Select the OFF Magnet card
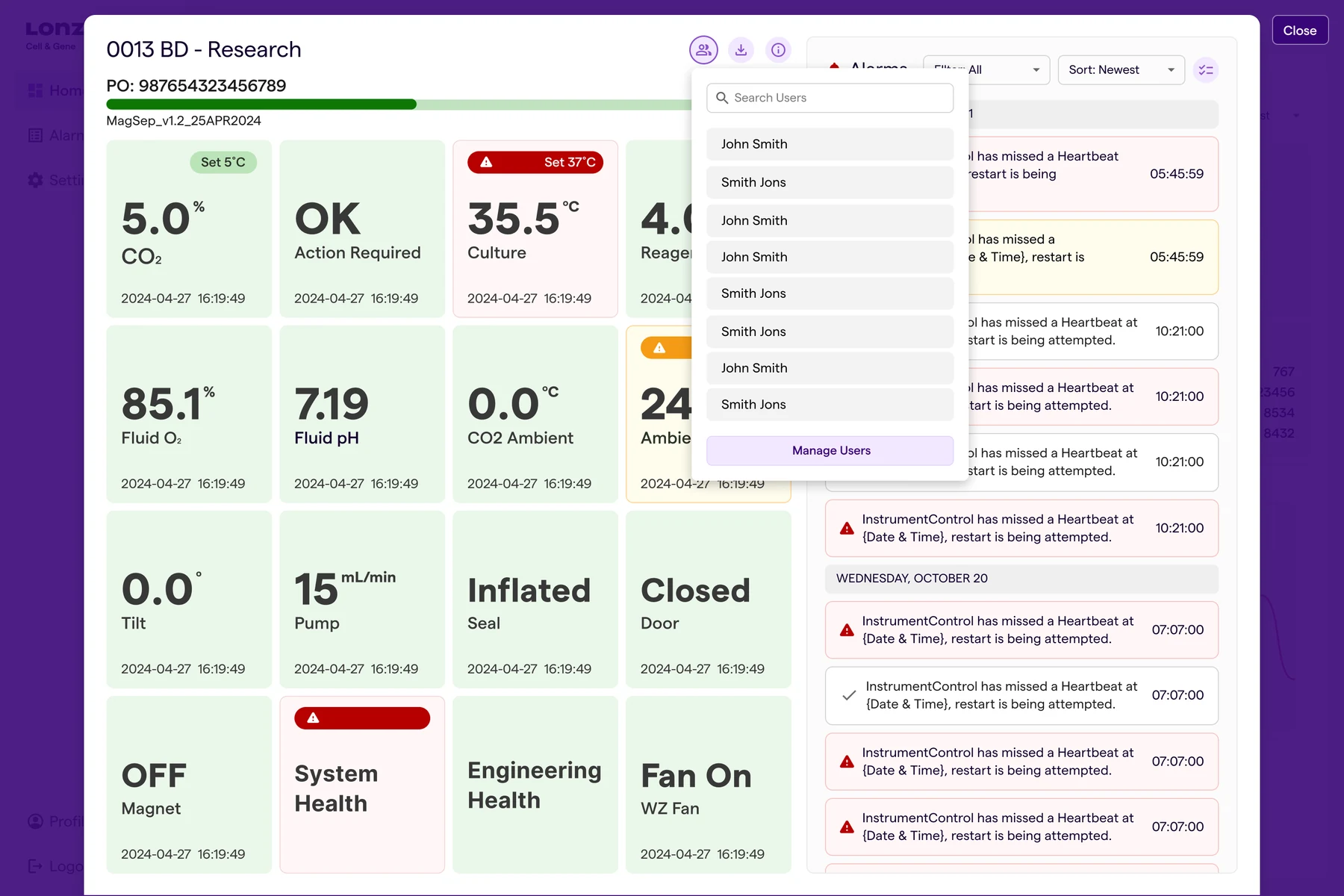 coord(189,785)
